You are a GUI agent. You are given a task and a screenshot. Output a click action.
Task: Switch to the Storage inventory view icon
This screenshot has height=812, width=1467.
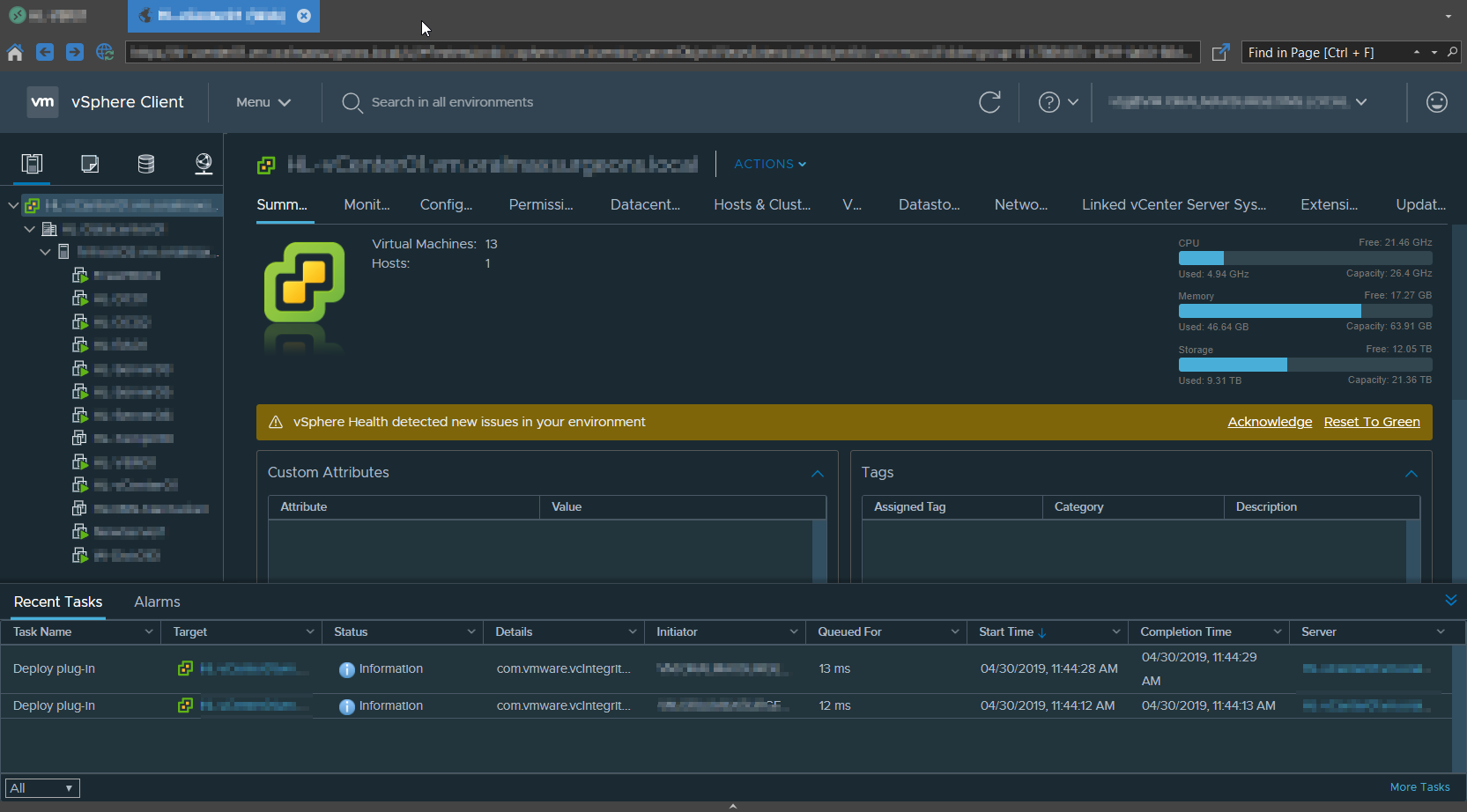pyautogui.click(x=146, y=164)
